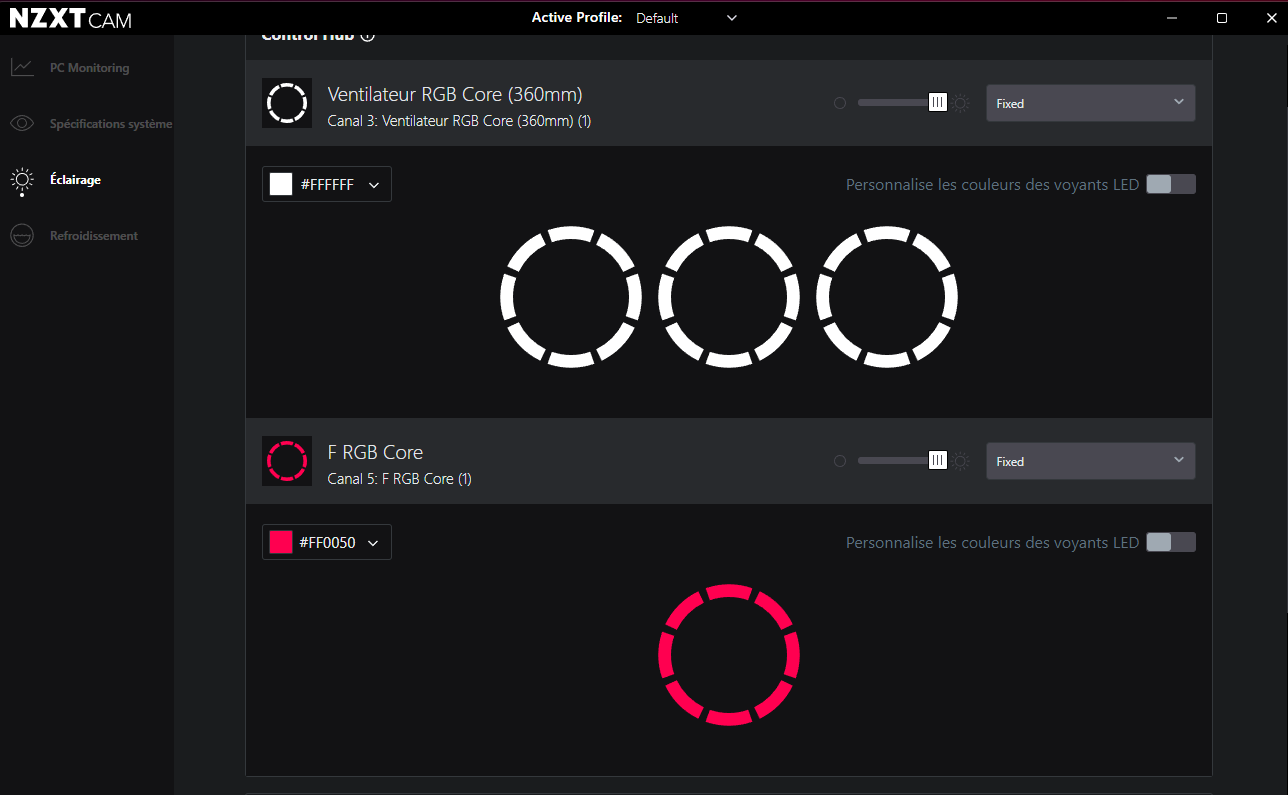Click the Éclairage sun icon in sidebar
This screenshot has width=1288, height=795.
pyautogui.click(x=22, y=180)
